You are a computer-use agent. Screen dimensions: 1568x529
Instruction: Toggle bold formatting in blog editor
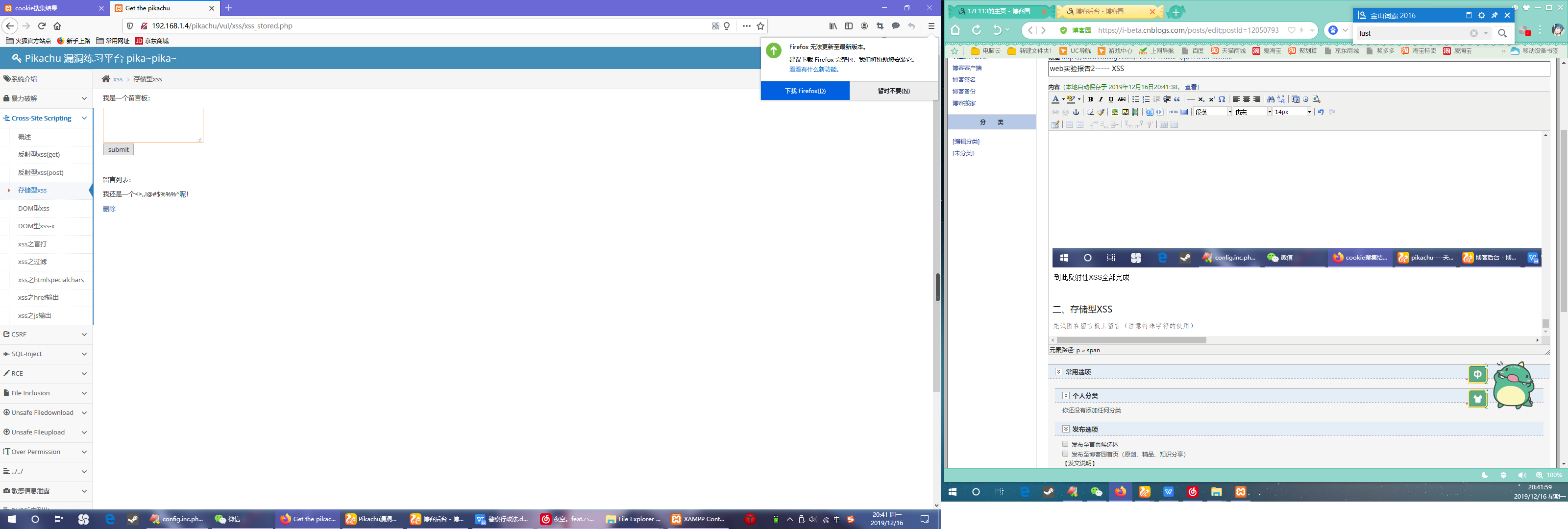coord(1091,100)
